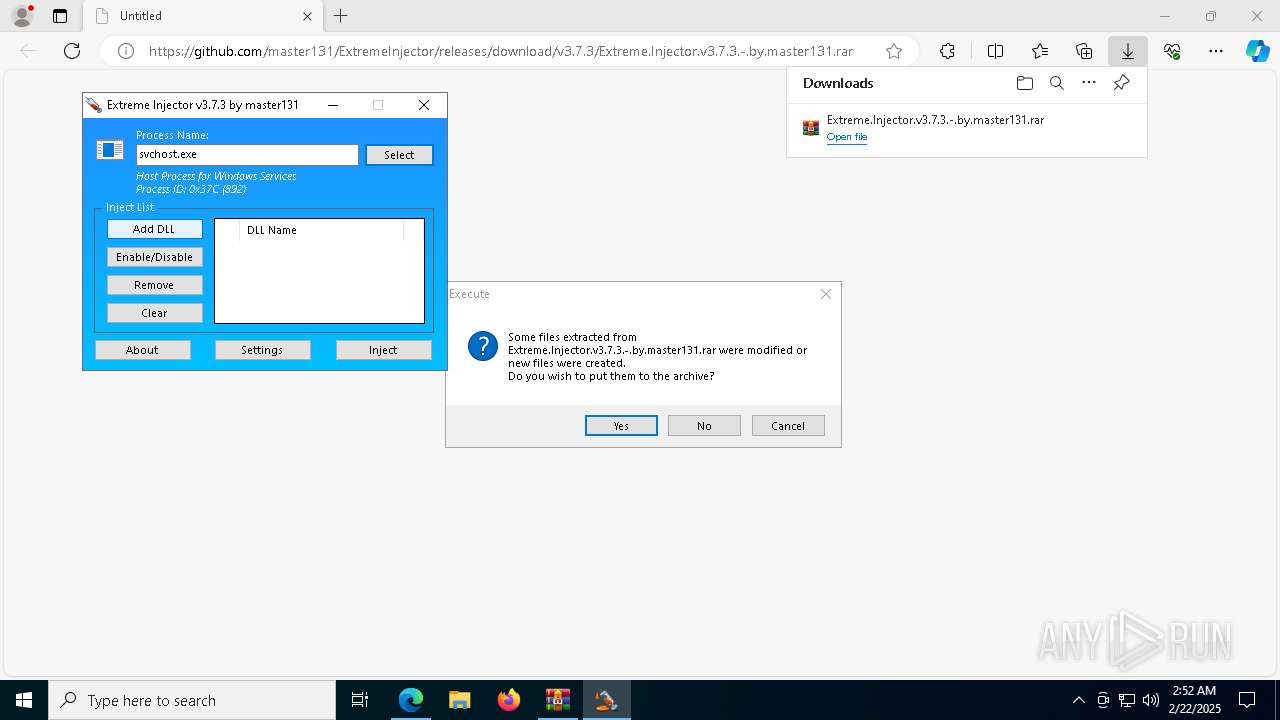Click the Extreme.Injector.v3.7.3 file name in Downloads
1280x720 pixels.
coord(935,120)
